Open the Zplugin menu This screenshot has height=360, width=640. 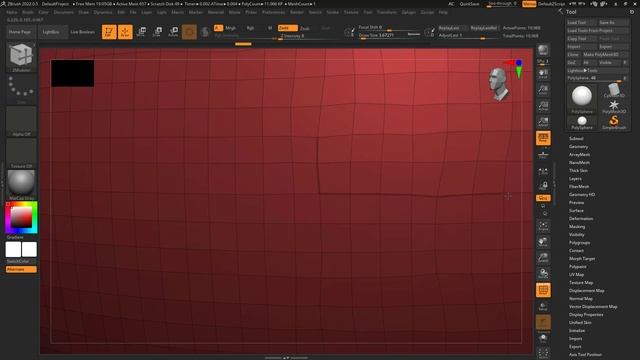408,12
